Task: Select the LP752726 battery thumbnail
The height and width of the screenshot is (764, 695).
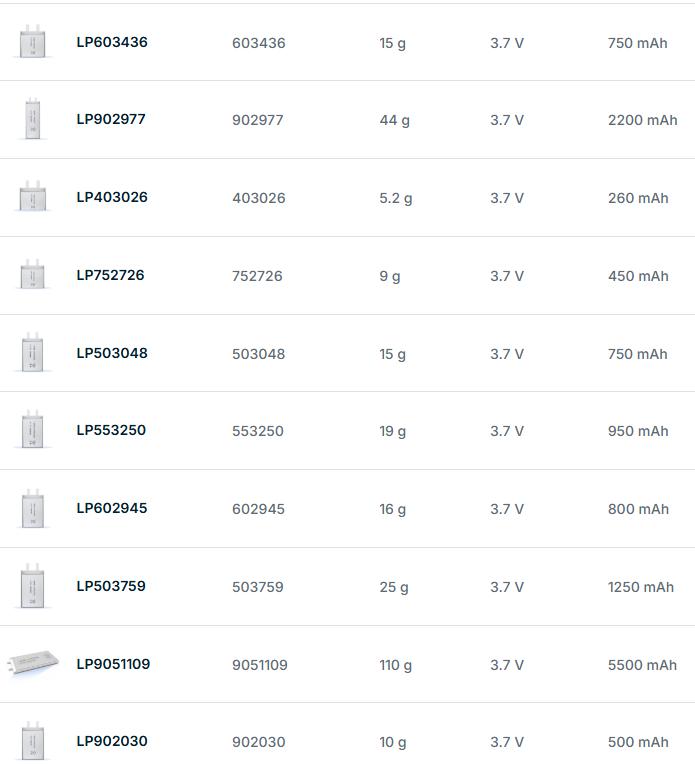Action: tap(32, 275)
